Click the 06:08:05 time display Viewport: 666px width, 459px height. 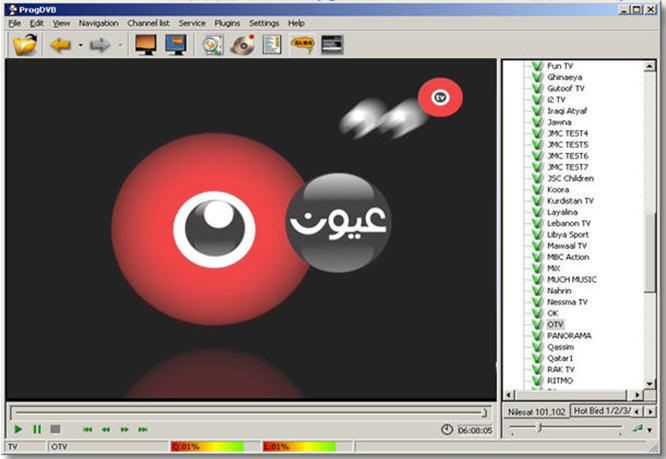point(475,430)
